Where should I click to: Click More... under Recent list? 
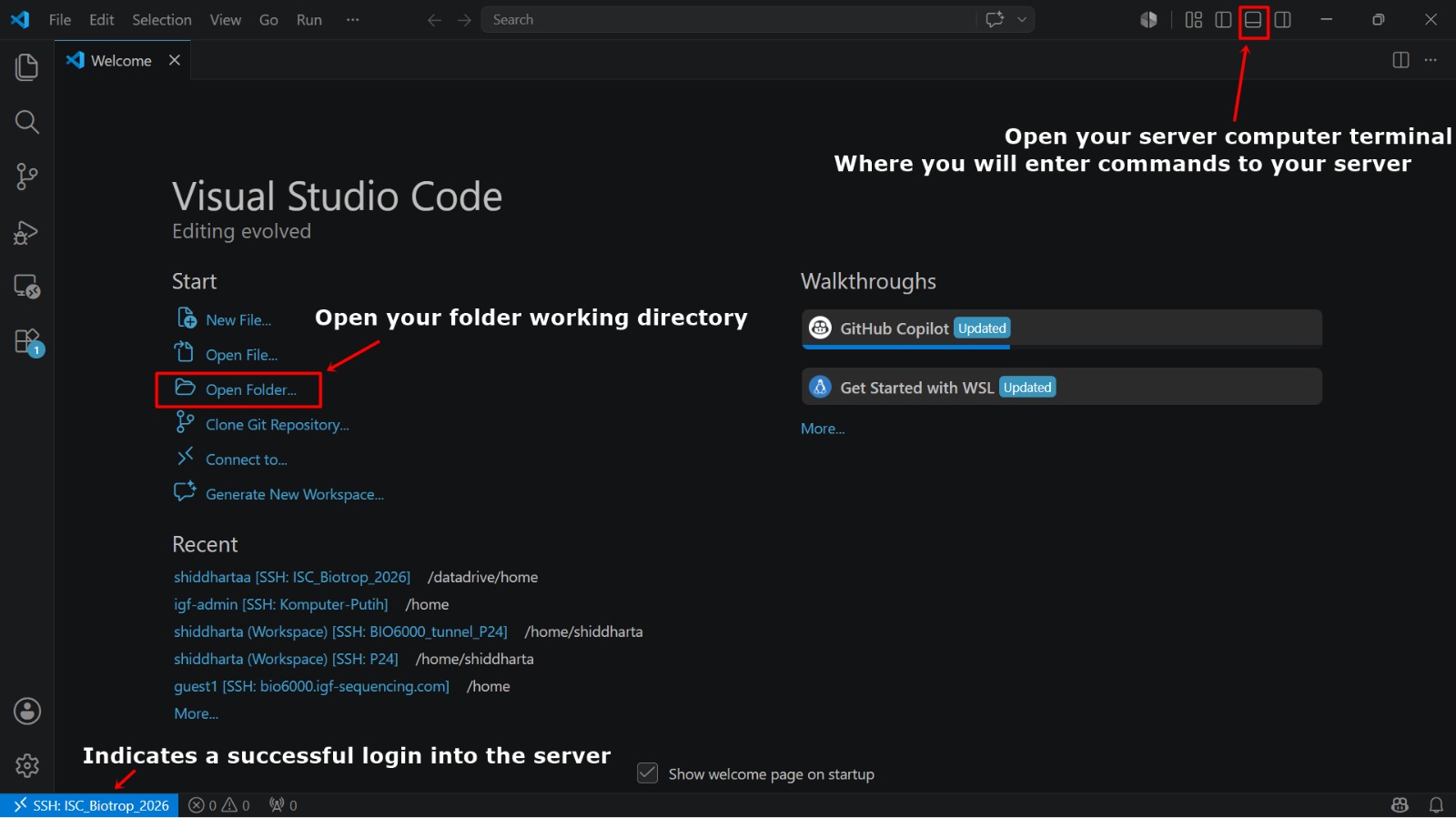197,713
